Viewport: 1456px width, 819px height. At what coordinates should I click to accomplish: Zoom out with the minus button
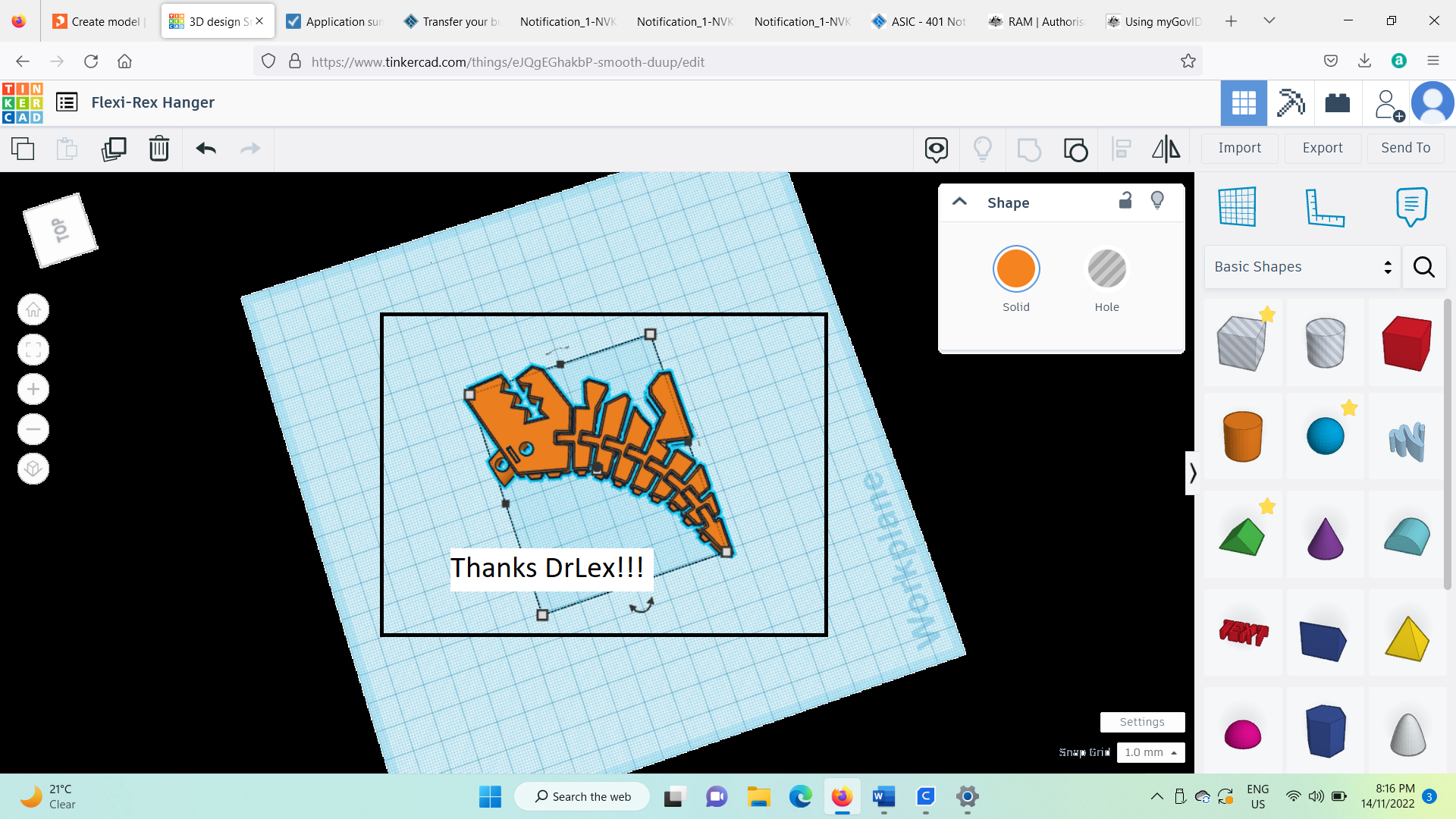pyautogui.click(x=33, y=429)
